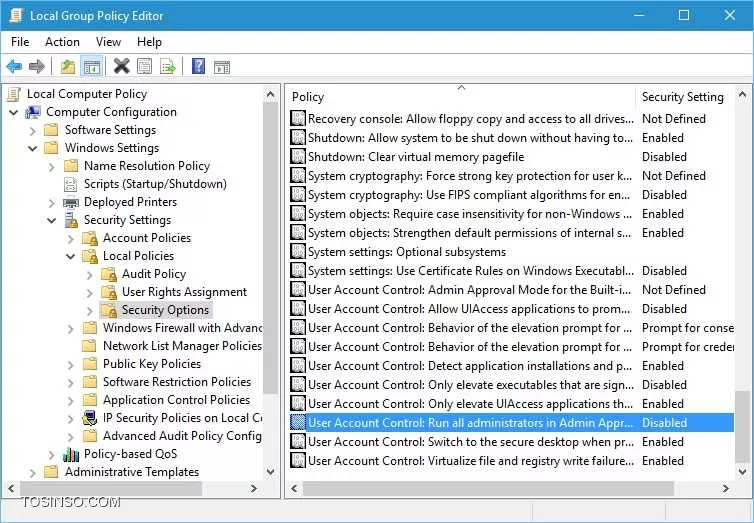The image size is (754, 523).
Task: Open Properties via toolbar icon
Action: 145,66
